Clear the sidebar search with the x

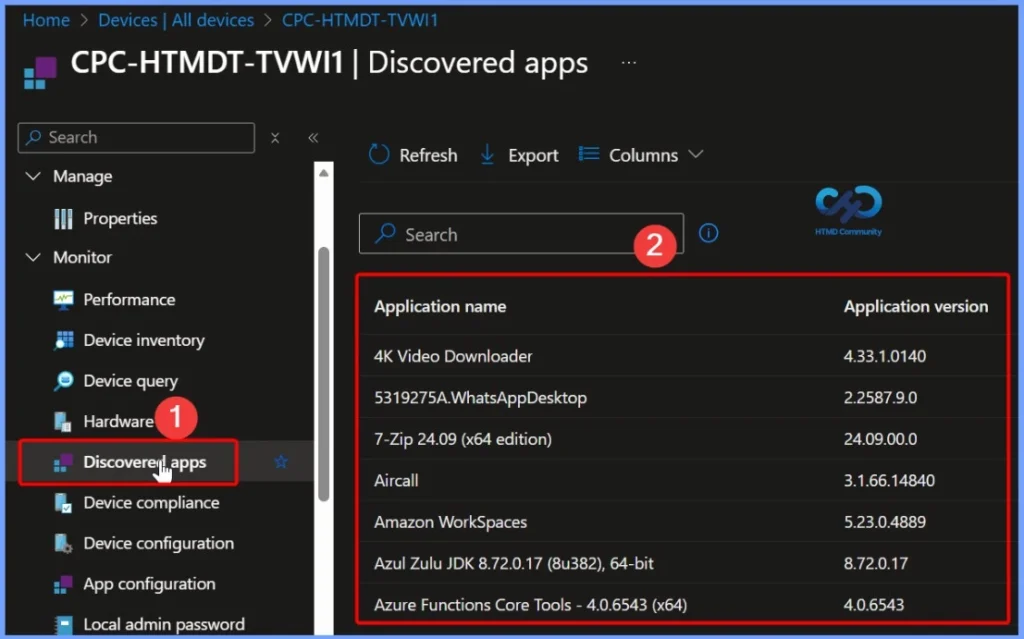click(275, 137)
